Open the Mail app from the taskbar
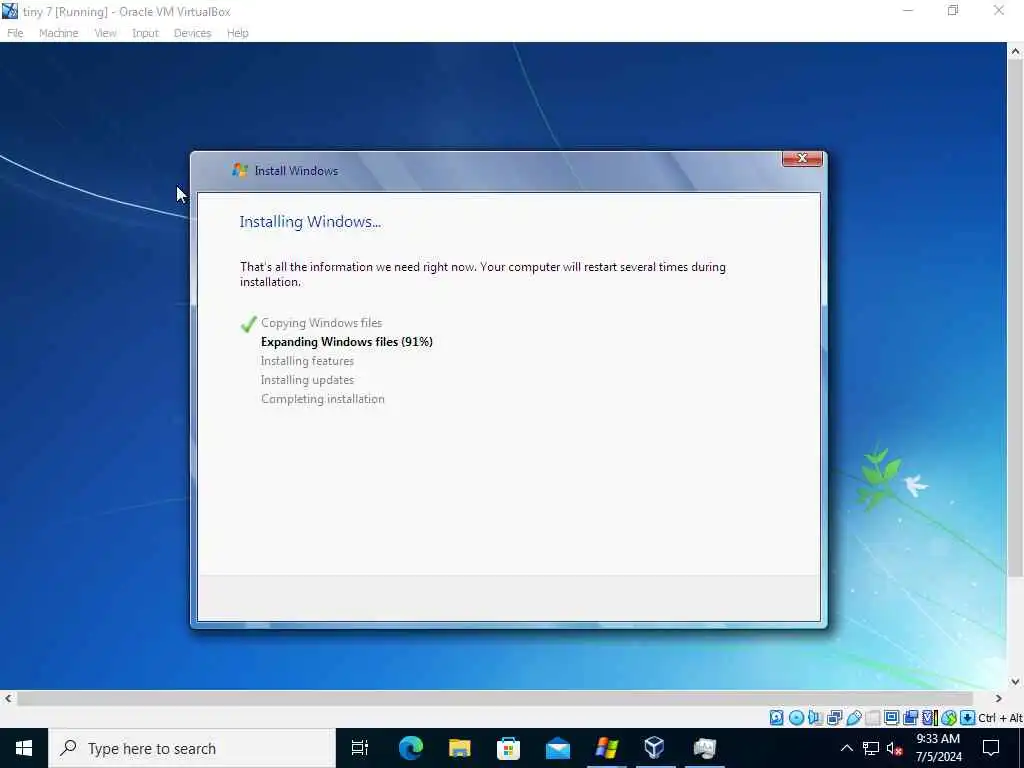 [x=558, y=749]
